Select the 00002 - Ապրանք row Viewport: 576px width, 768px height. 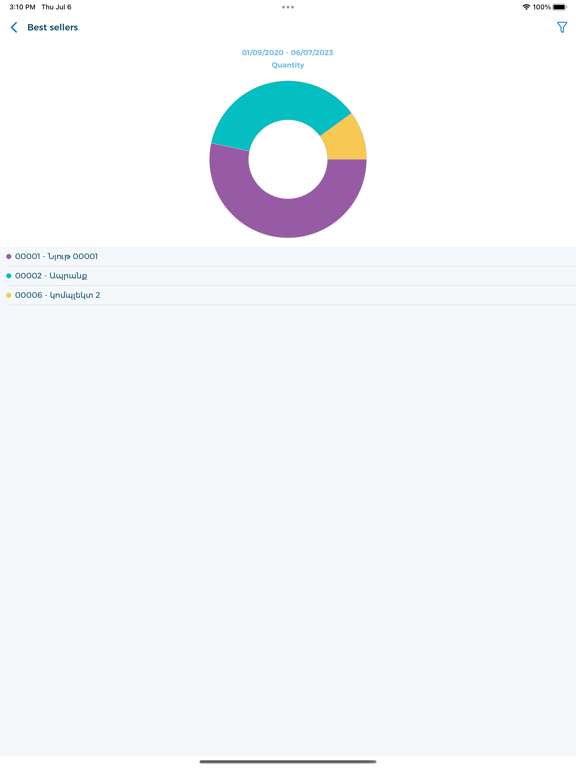click(288, 276)
